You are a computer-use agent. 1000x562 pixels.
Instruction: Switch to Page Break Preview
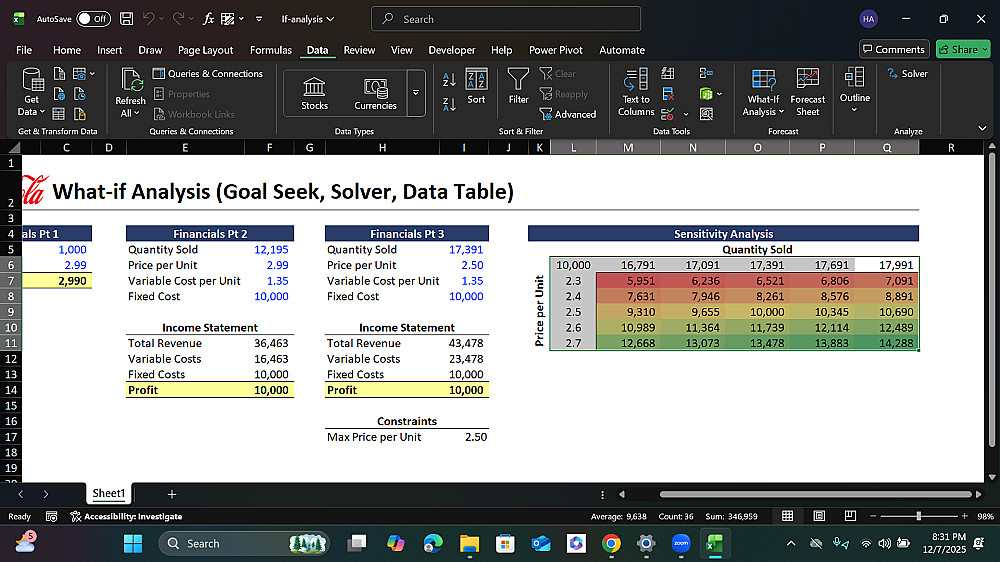[x=850, y=515]
